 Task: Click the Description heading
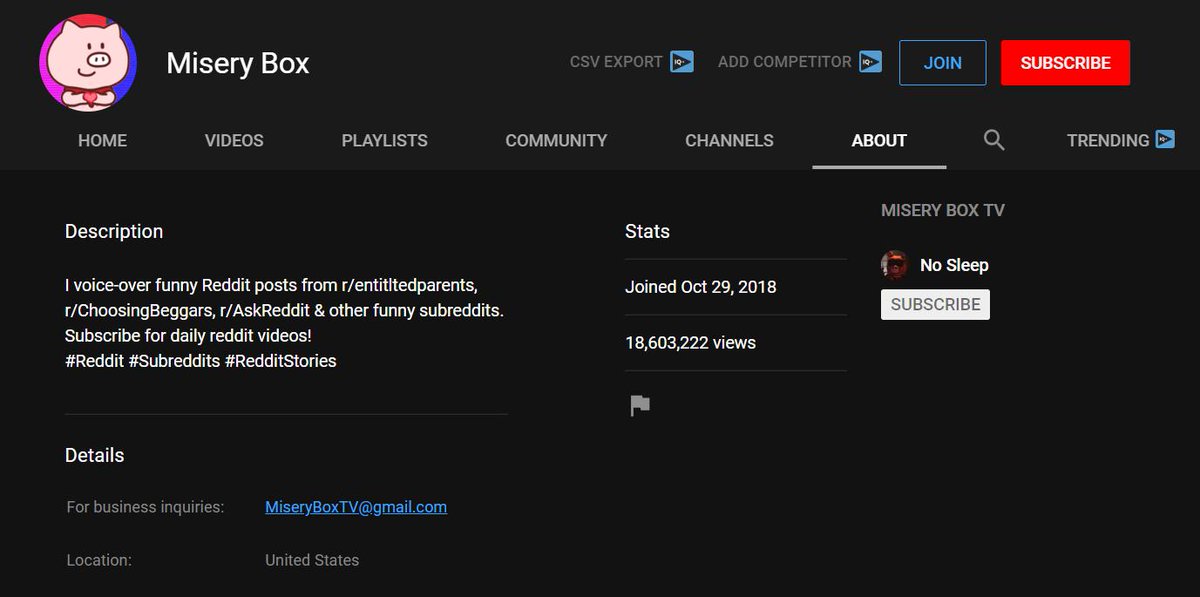click(114, 231)
